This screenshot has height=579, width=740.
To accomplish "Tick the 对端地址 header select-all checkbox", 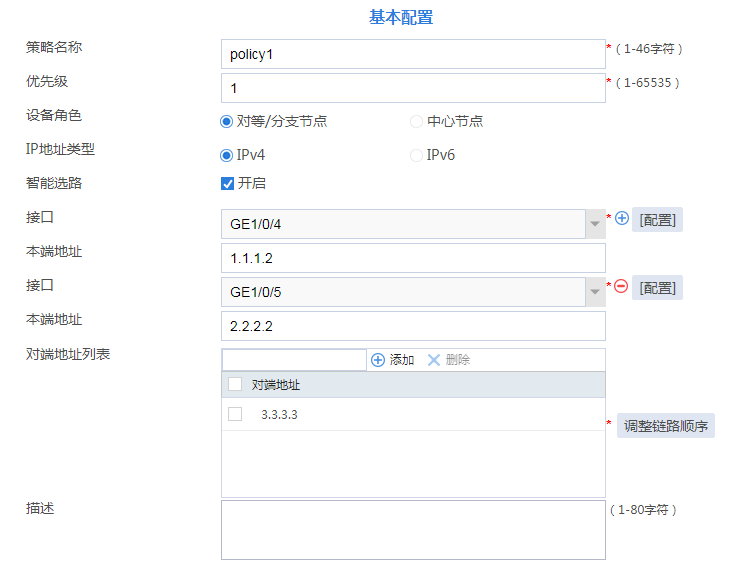I will 235,384.
